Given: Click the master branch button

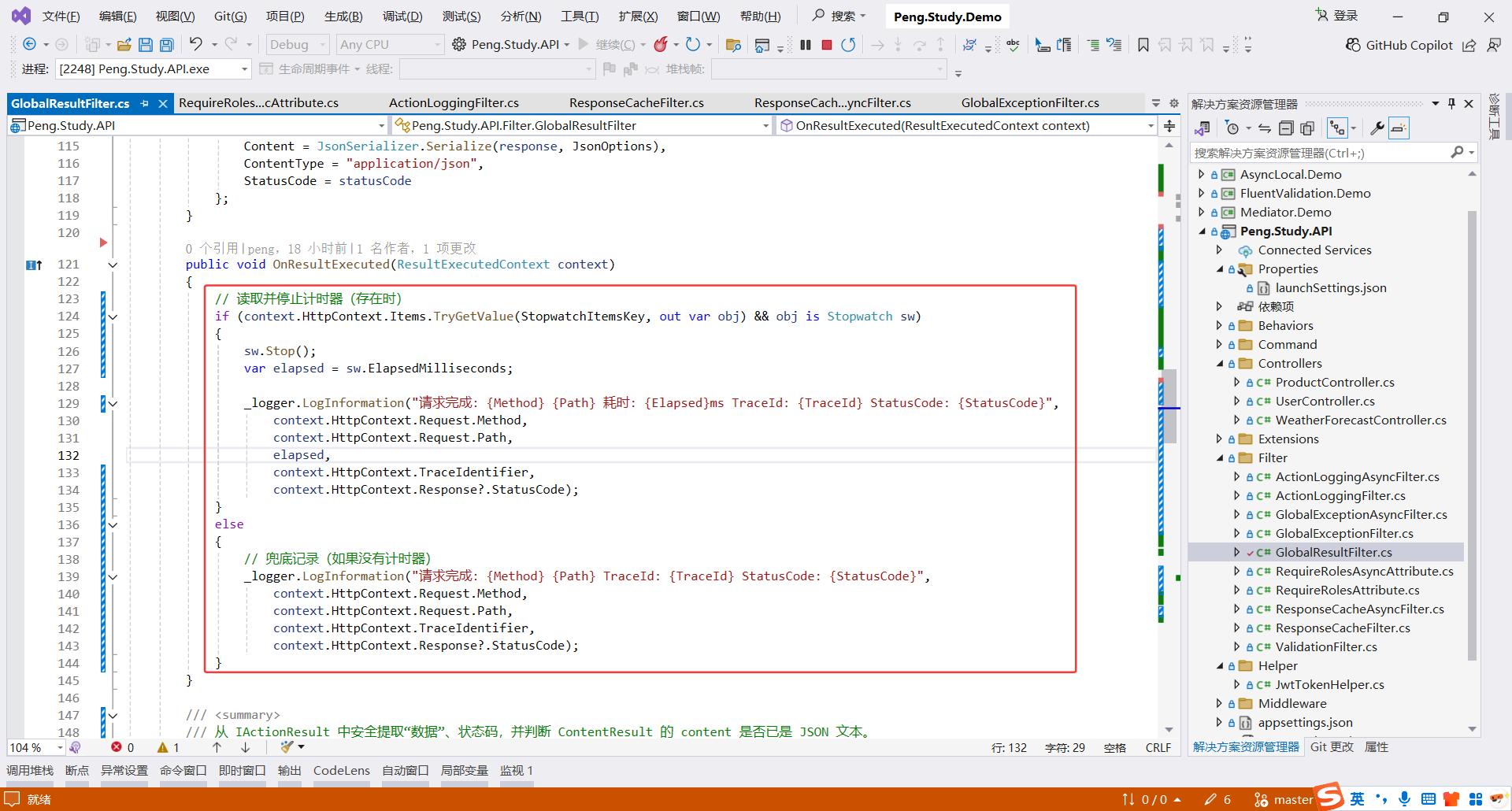Looking at the screenshot, I should click(1284, 799).
